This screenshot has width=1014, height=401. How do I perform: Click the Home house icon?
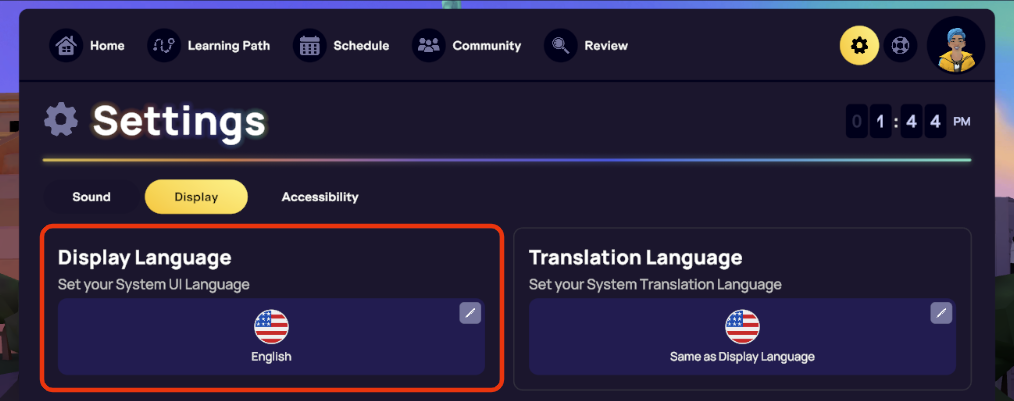(66, 46)
